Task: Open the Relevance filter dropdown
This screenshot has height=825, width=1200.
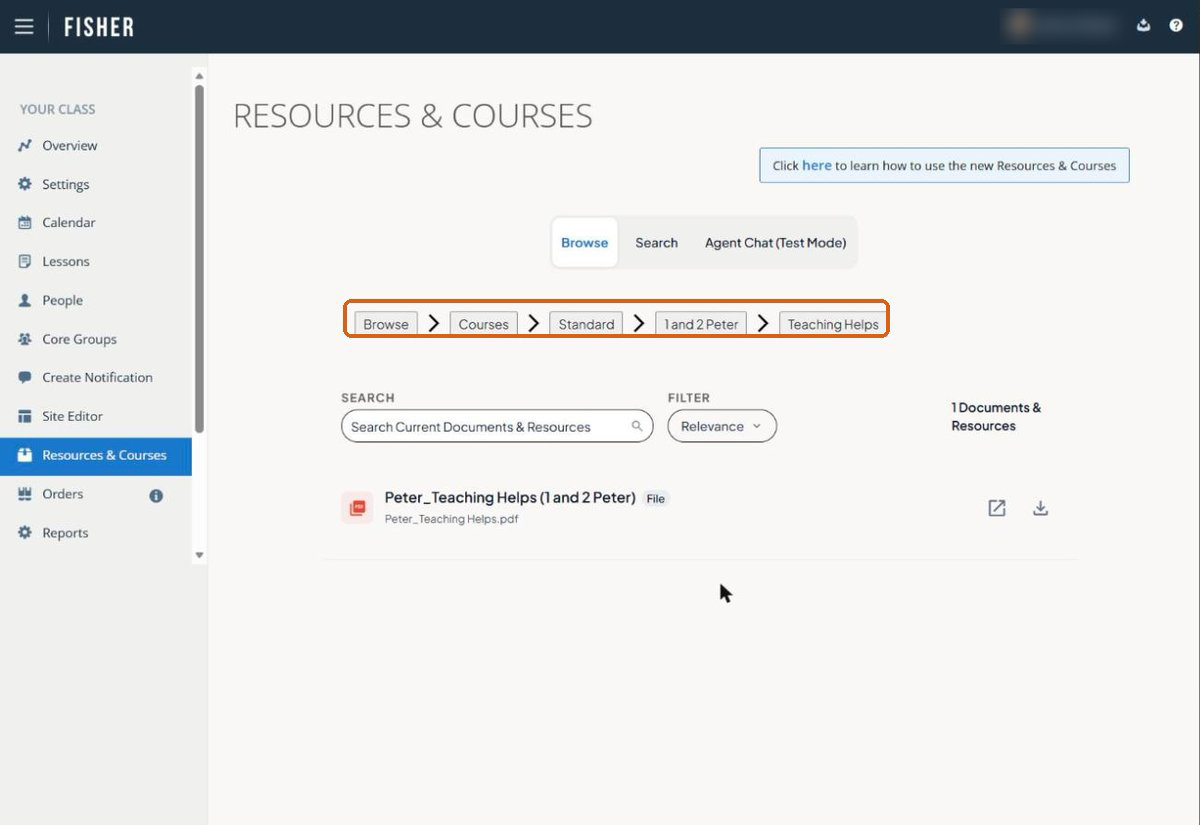Action: point(722,426)
